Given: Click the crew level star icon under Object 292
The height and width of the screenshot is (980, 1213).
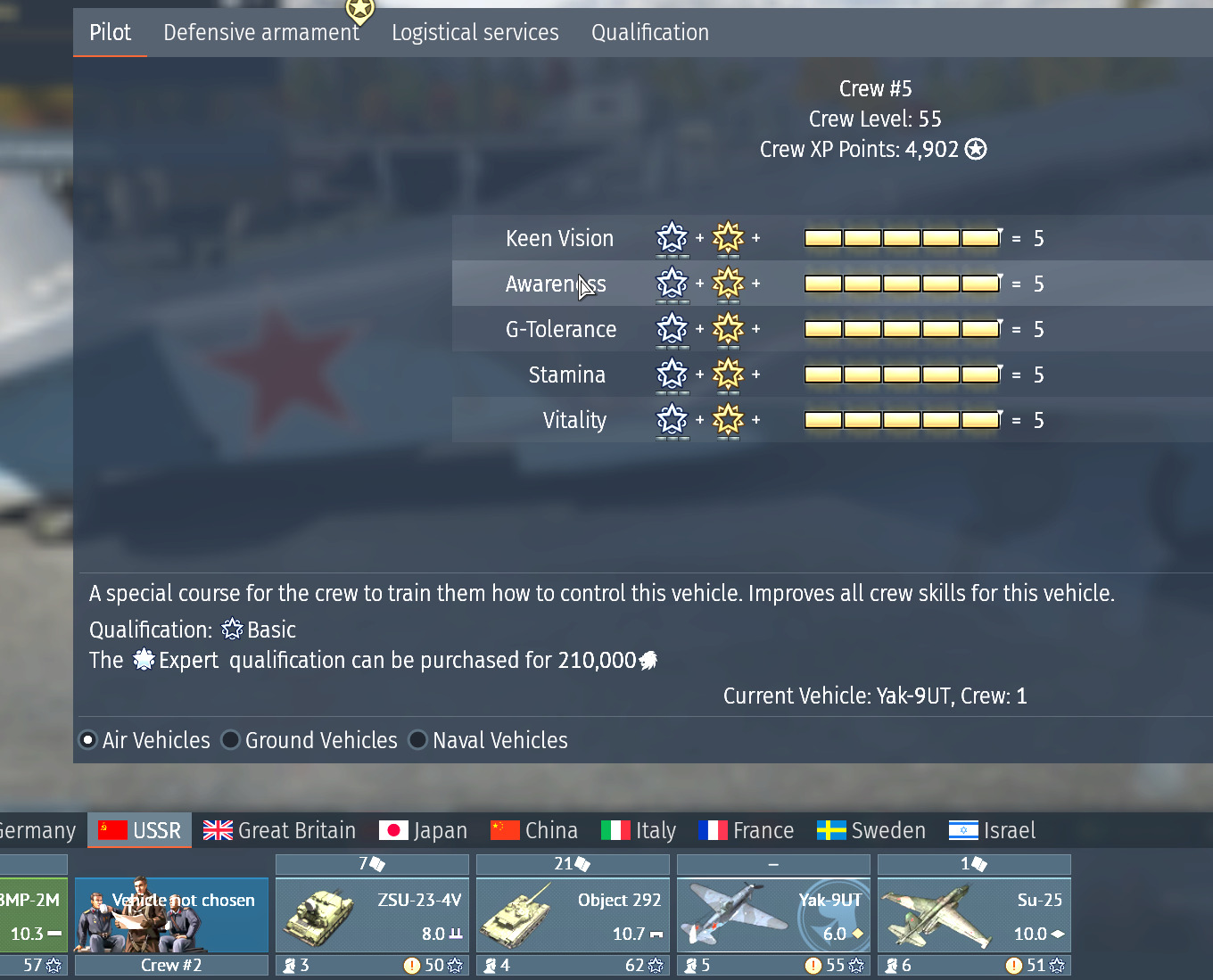Looking at the screenshot, I should (656, 965).
